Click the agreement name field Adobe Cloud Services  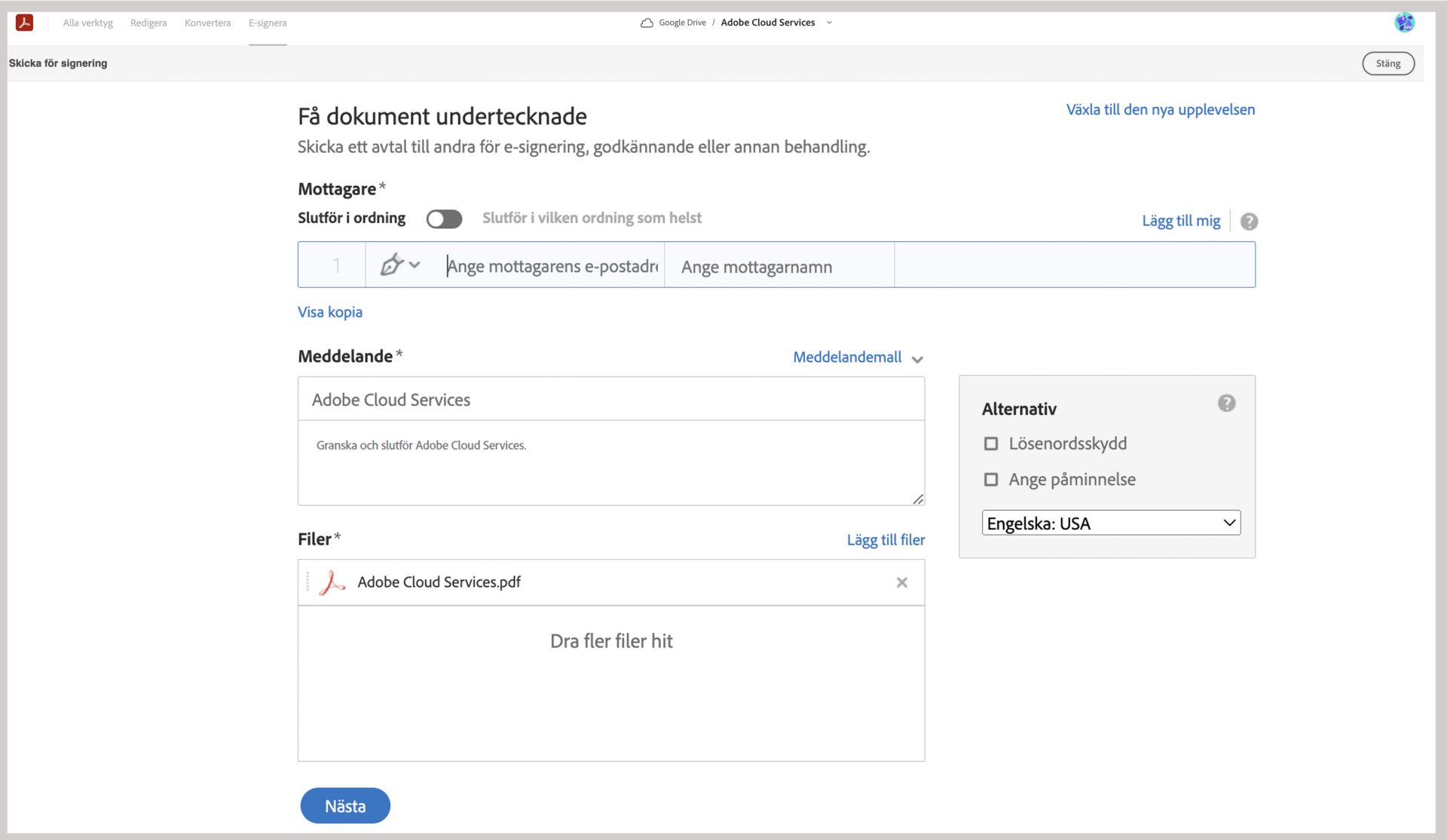point(611,399)
